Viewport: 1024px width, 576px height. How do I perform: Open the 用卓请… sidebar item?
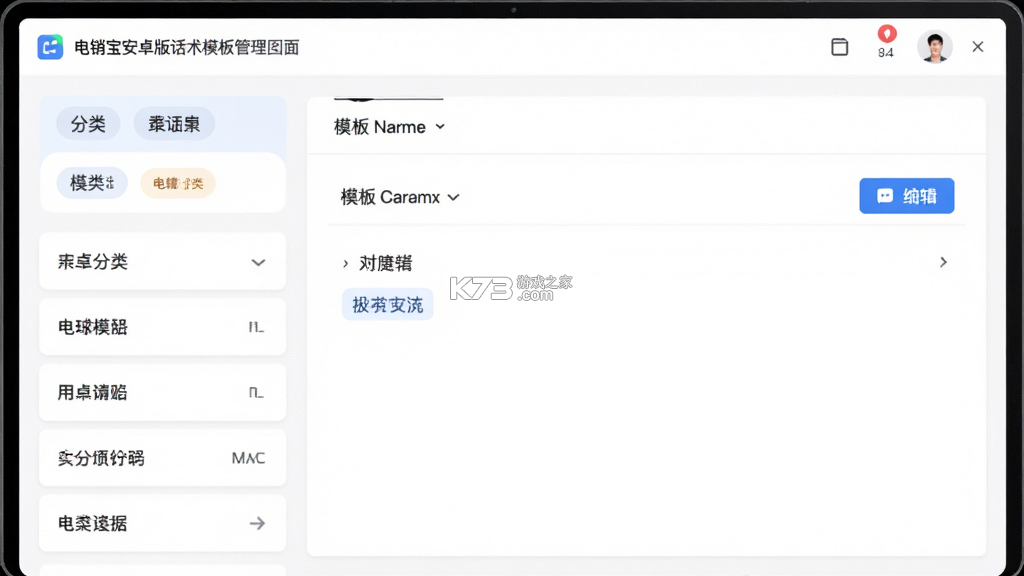pyautogui.click(x=163, y=392)
